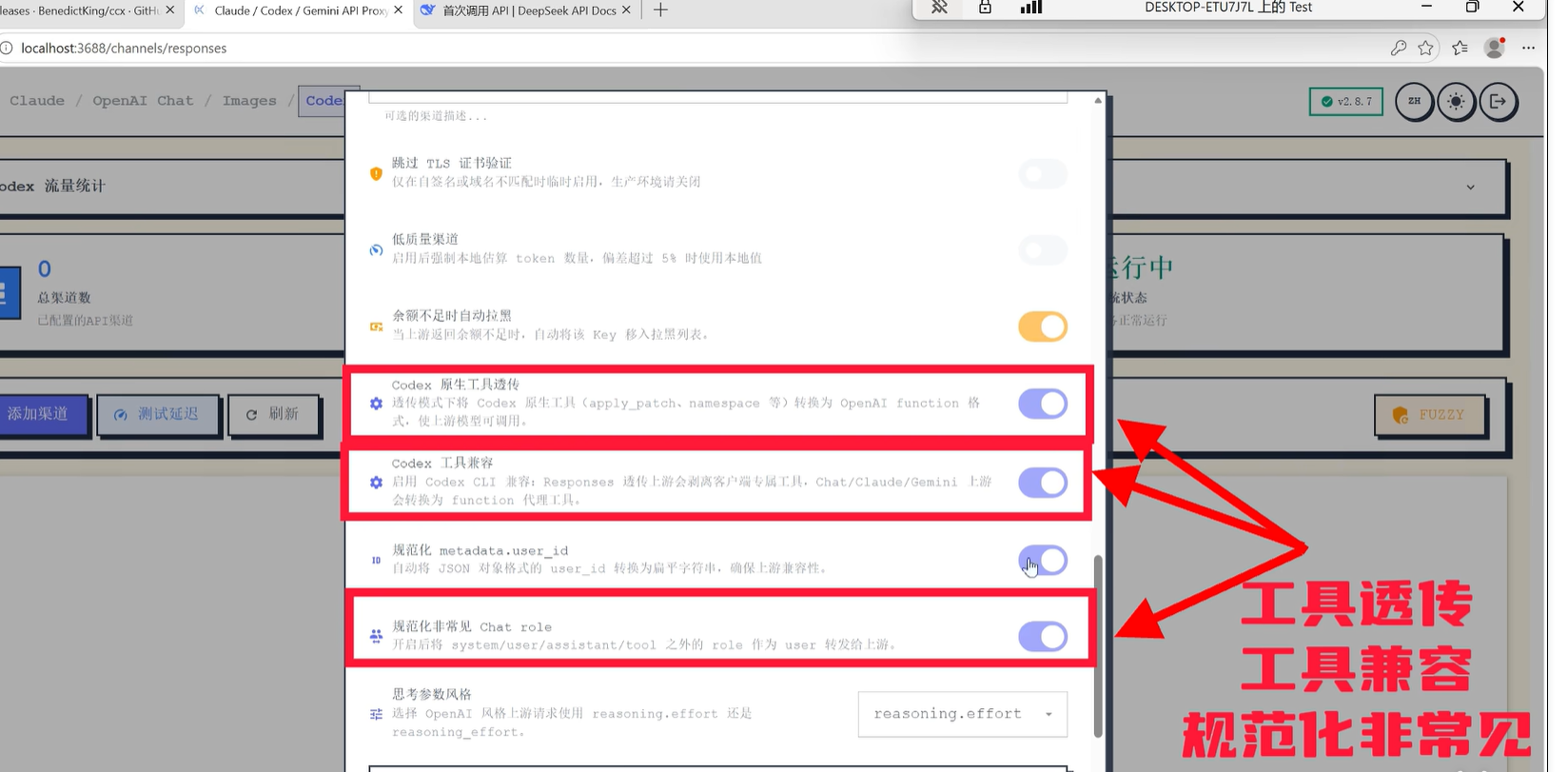Open the ZH language switcher

[x=1414, y=102]
